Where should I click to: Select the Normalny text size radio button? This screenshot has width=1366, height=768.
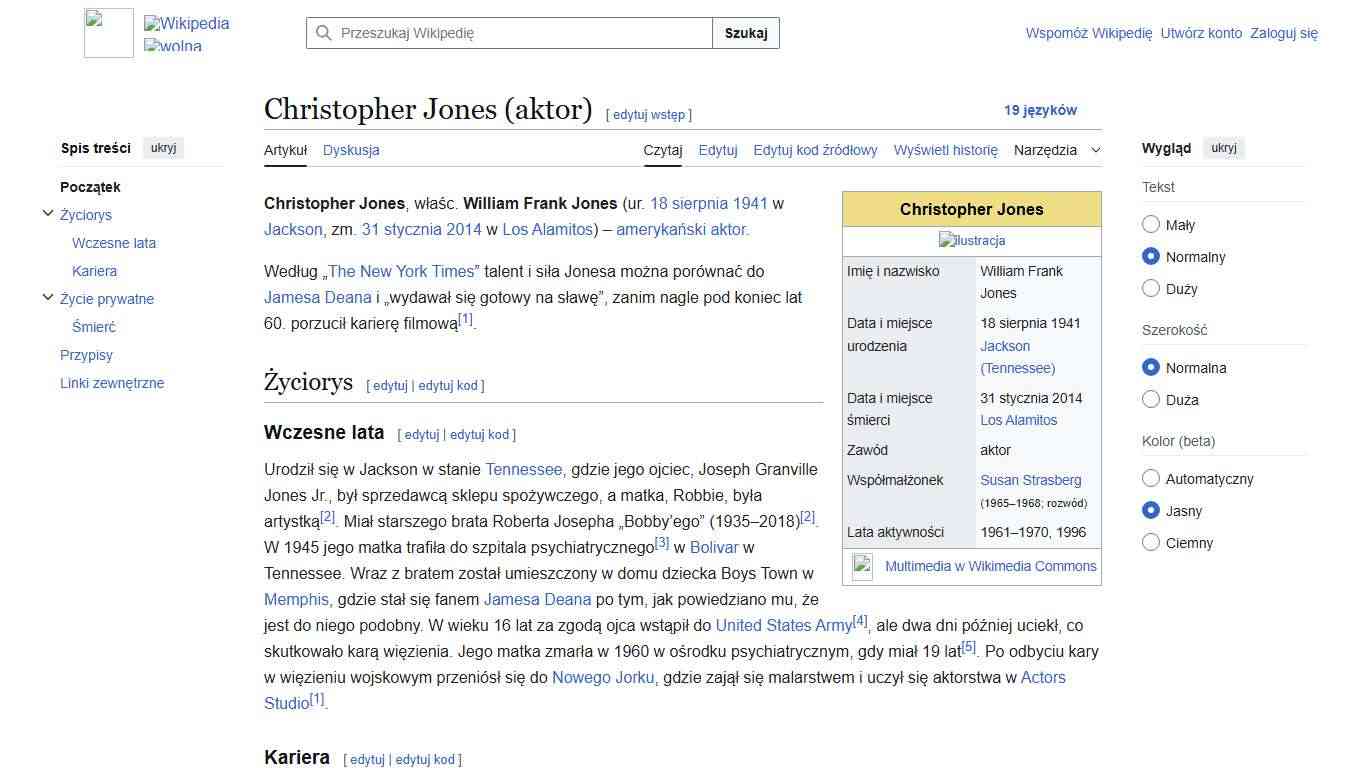1151,256
